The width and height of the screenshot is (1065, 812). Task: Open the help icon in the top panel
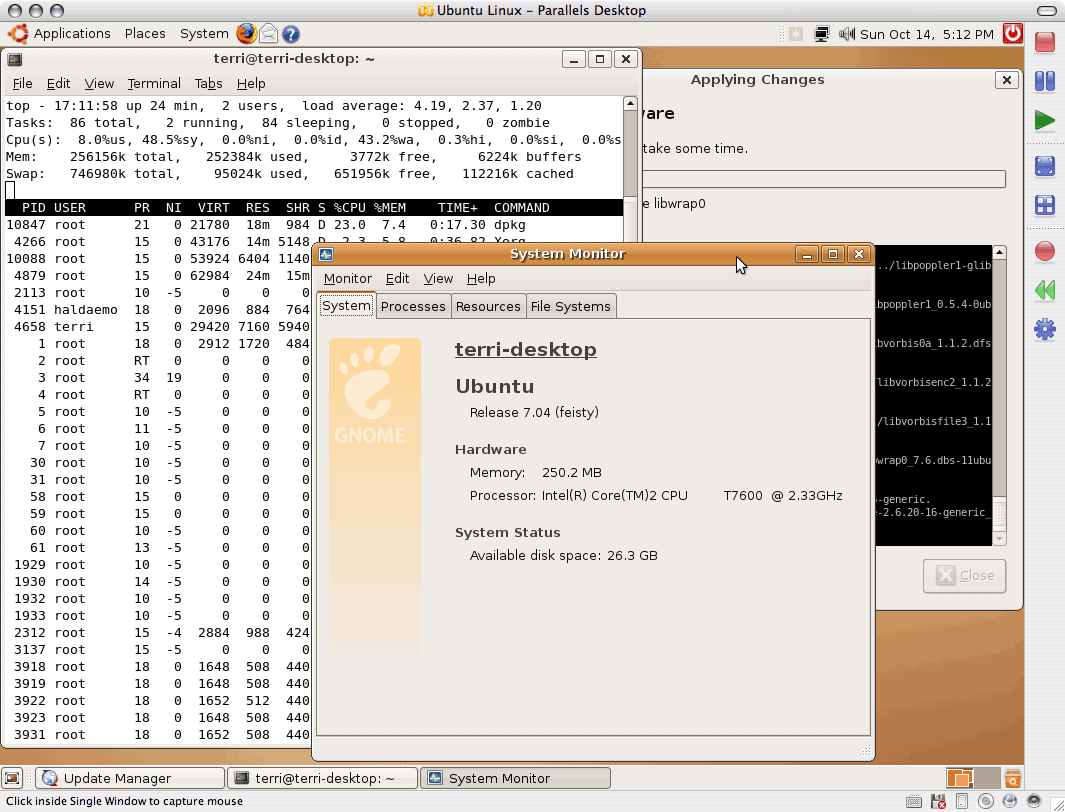click(x=290, y=34)
